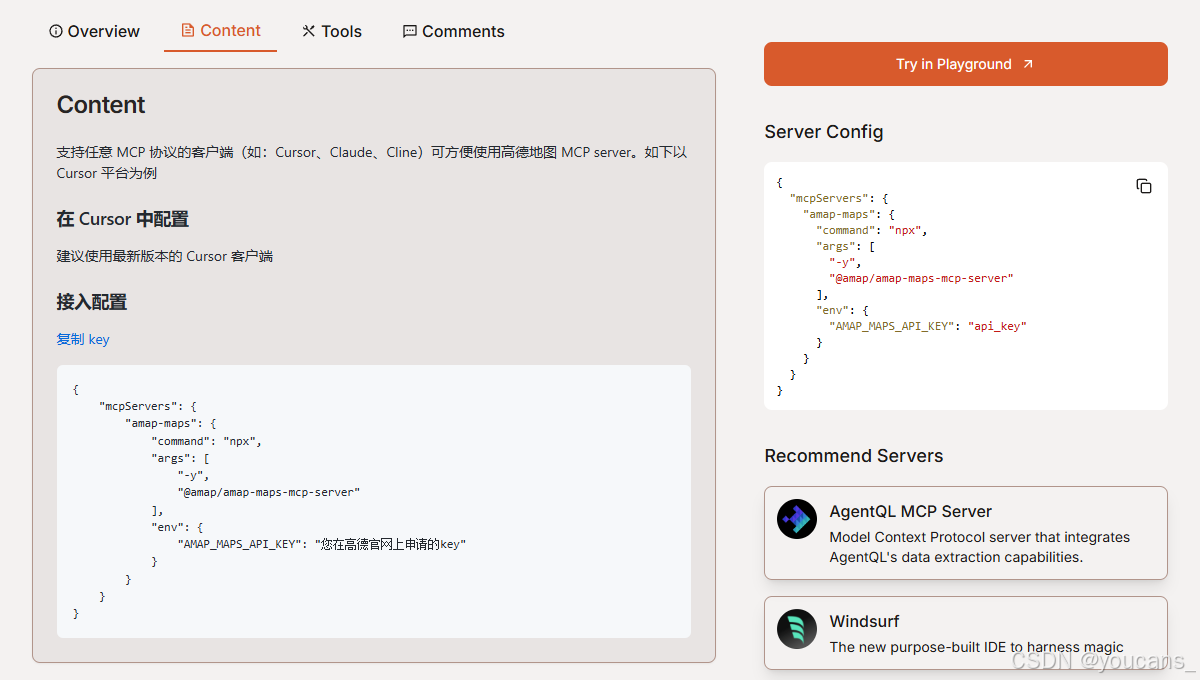Click the Tools tab wrench icon
Image resolution: width=1200 pixels, height=680 pixels.
[x=308, y=31]
